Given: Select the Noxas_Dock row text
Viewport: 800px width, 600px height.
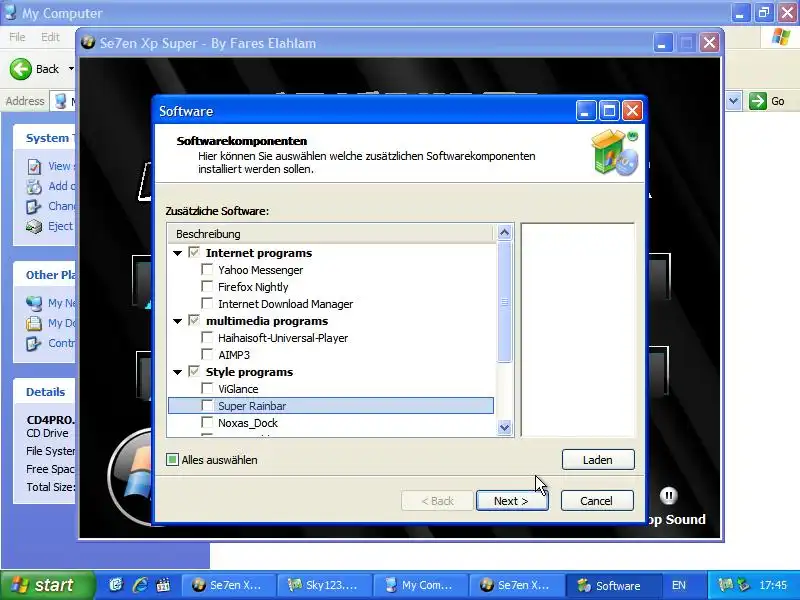Looking at the screenshot, I should (248, 423).
